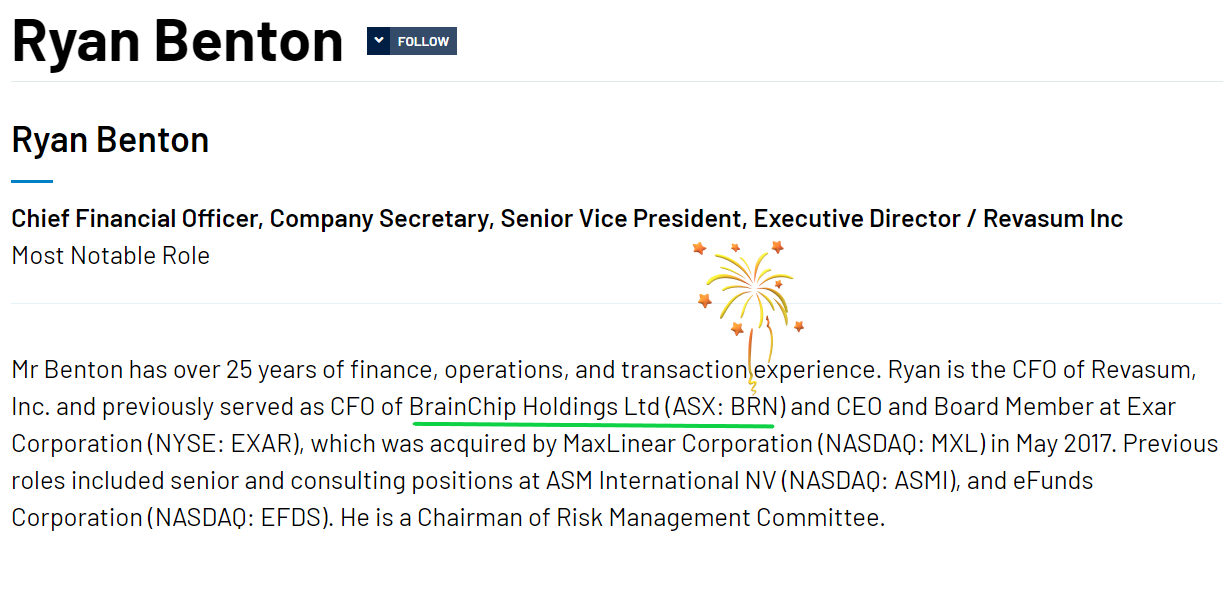Click the Most Notable Role label
The height and width of the screenshot is (590, 1223).
pos(110,255)
